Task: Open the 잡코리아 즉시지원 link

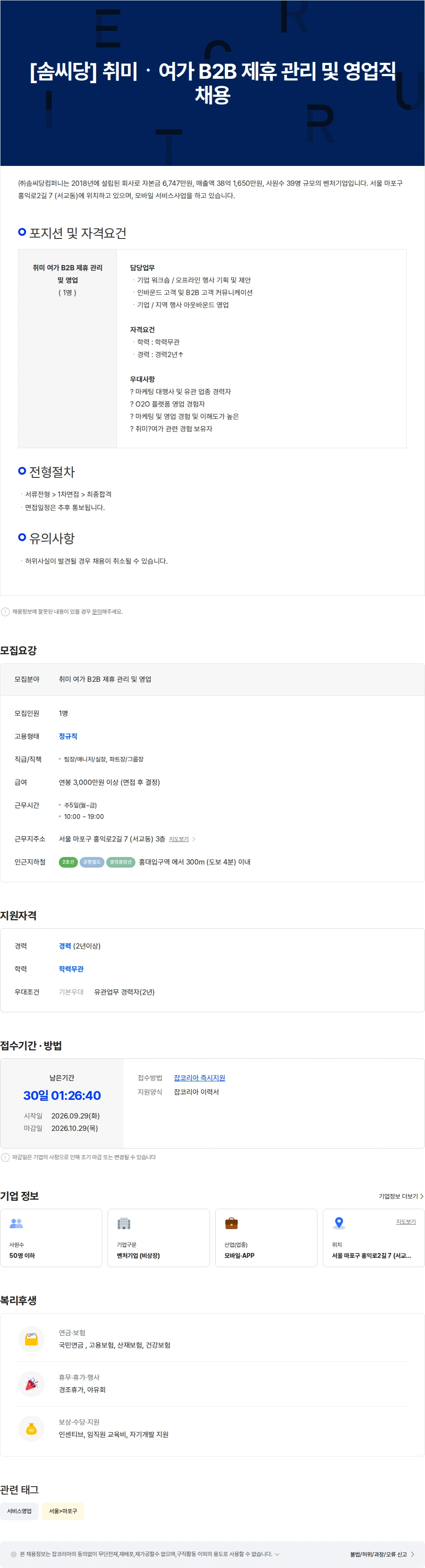Action: click(199, 1077)
